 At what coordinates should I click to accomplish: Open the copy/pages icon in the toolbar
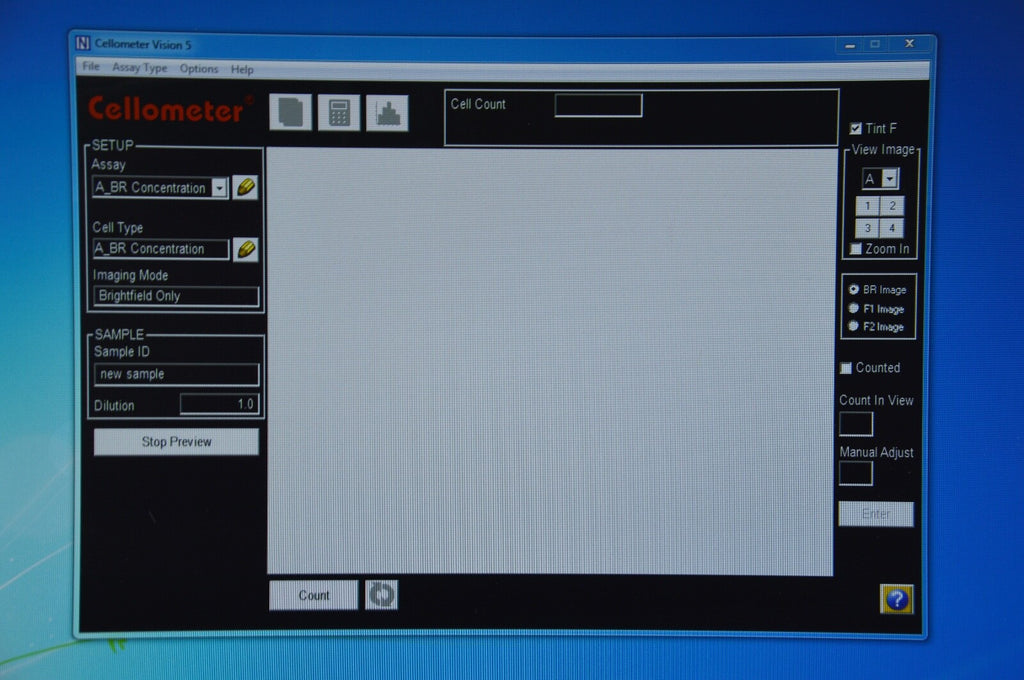click(x=291, y=112)
